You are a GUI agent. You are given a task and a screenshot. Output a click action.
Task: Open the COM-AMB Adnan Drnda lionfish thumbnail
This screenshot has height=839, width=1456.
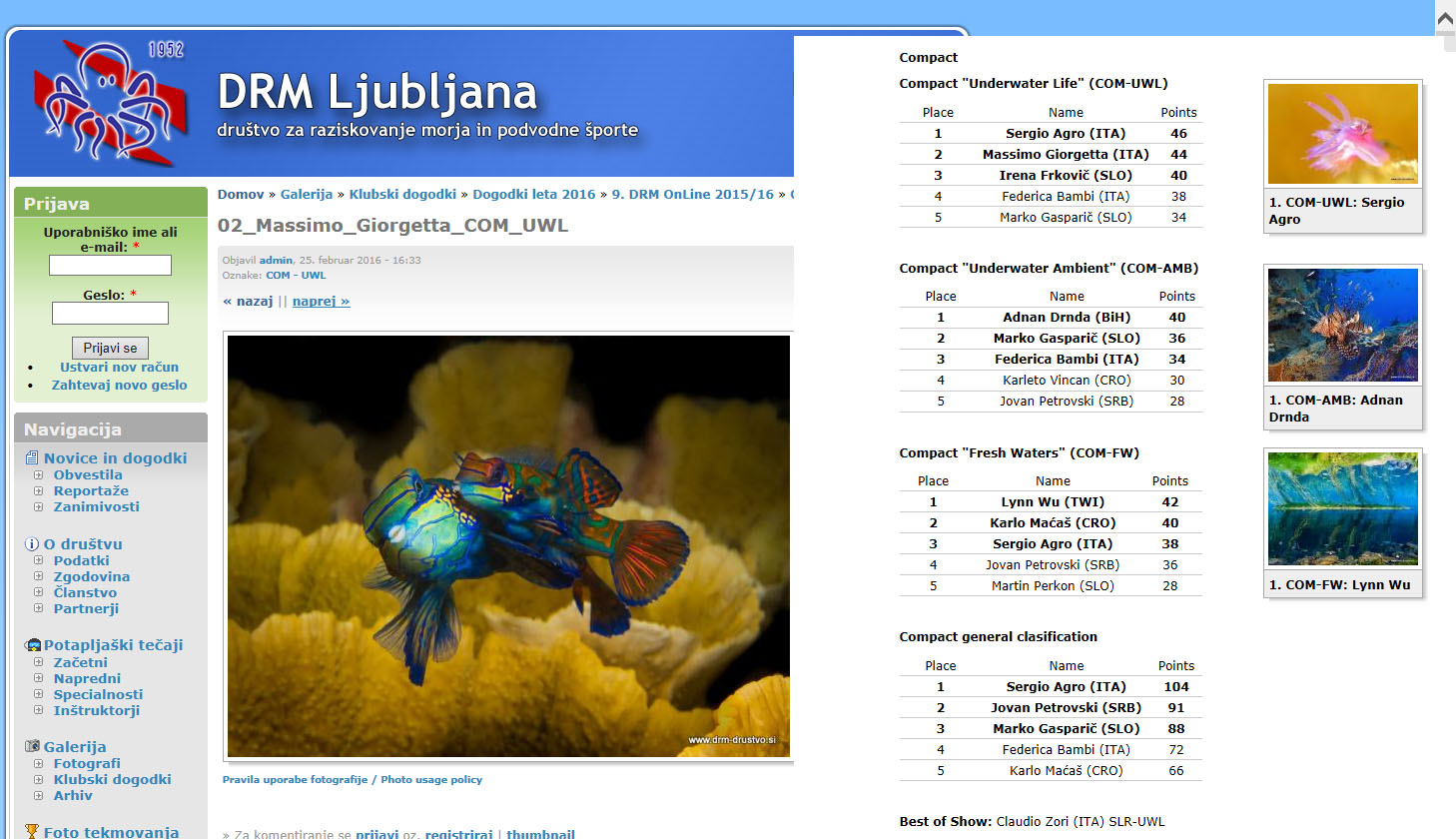tap(1342, 325)
